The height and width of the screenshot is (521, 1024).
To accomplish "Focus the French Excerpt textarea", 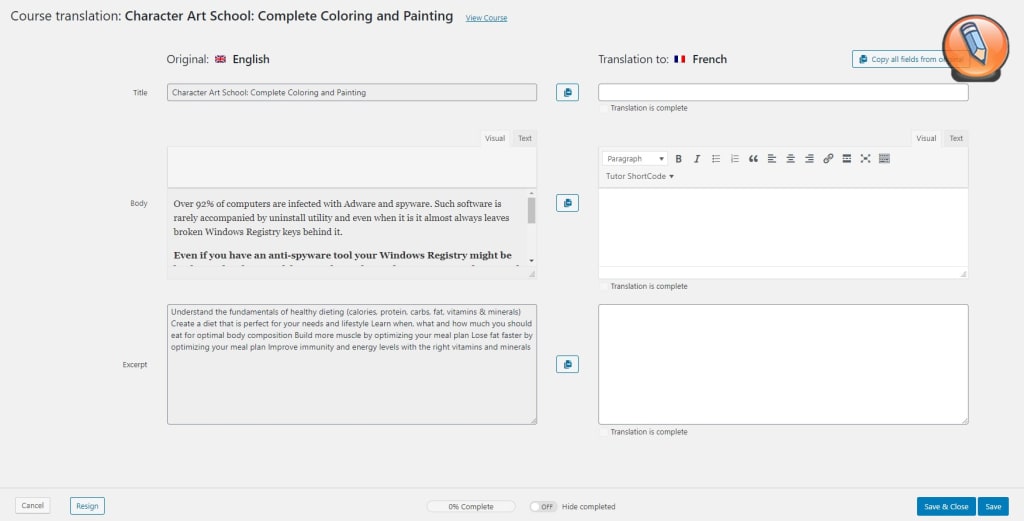I will click(x=783, y=364).
